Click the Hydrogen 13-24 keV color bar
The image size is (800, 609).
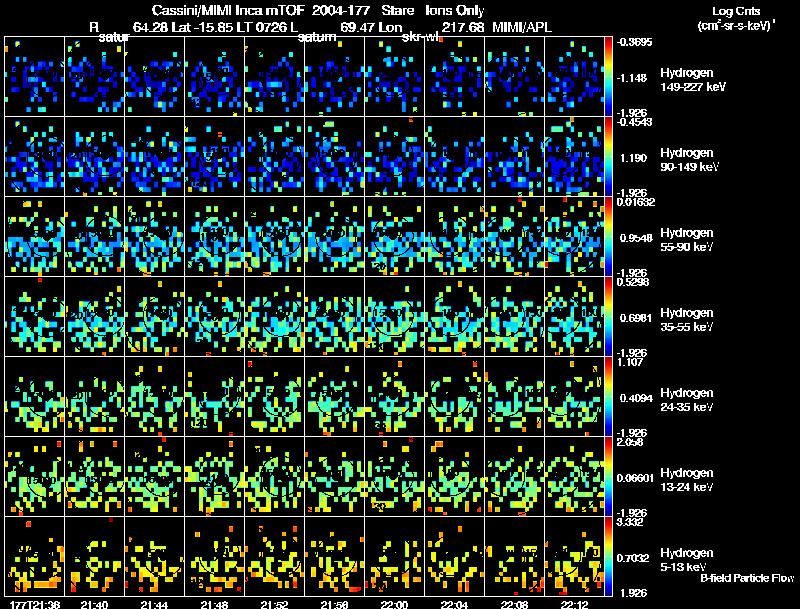(x=608, y=476)
